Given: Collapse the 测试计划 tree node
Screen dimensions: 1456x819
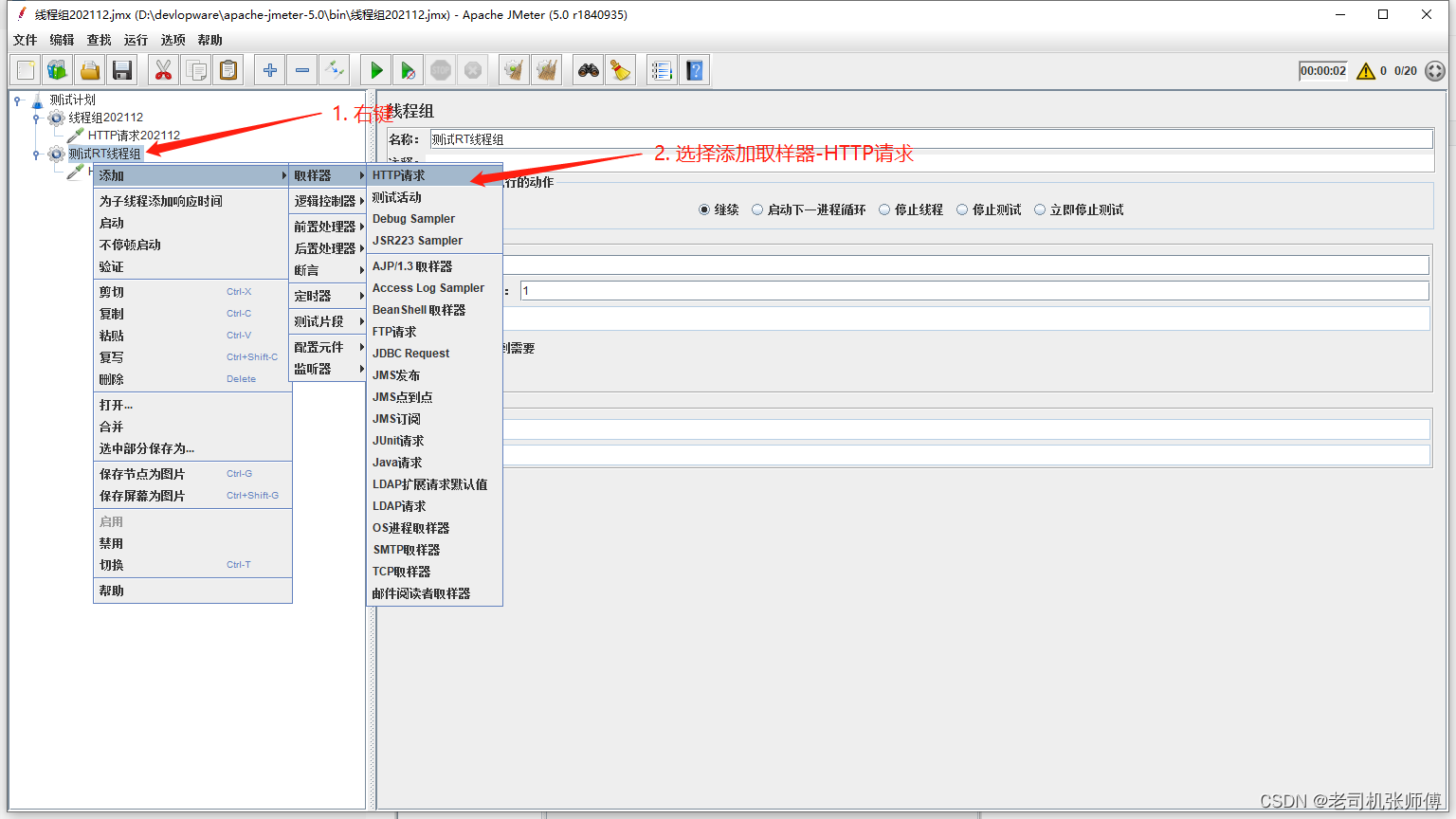Looking at the screenshot, I should point(18,100).
